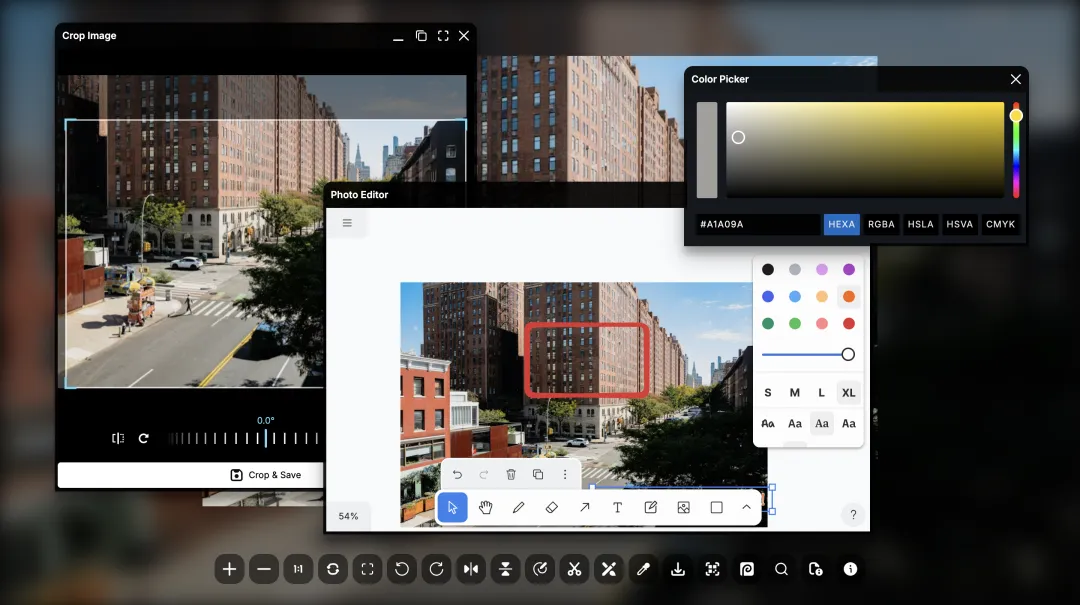Click the scan QR code icon
Viewport: 1080px width, 605px height.
(x=712, y=569)
